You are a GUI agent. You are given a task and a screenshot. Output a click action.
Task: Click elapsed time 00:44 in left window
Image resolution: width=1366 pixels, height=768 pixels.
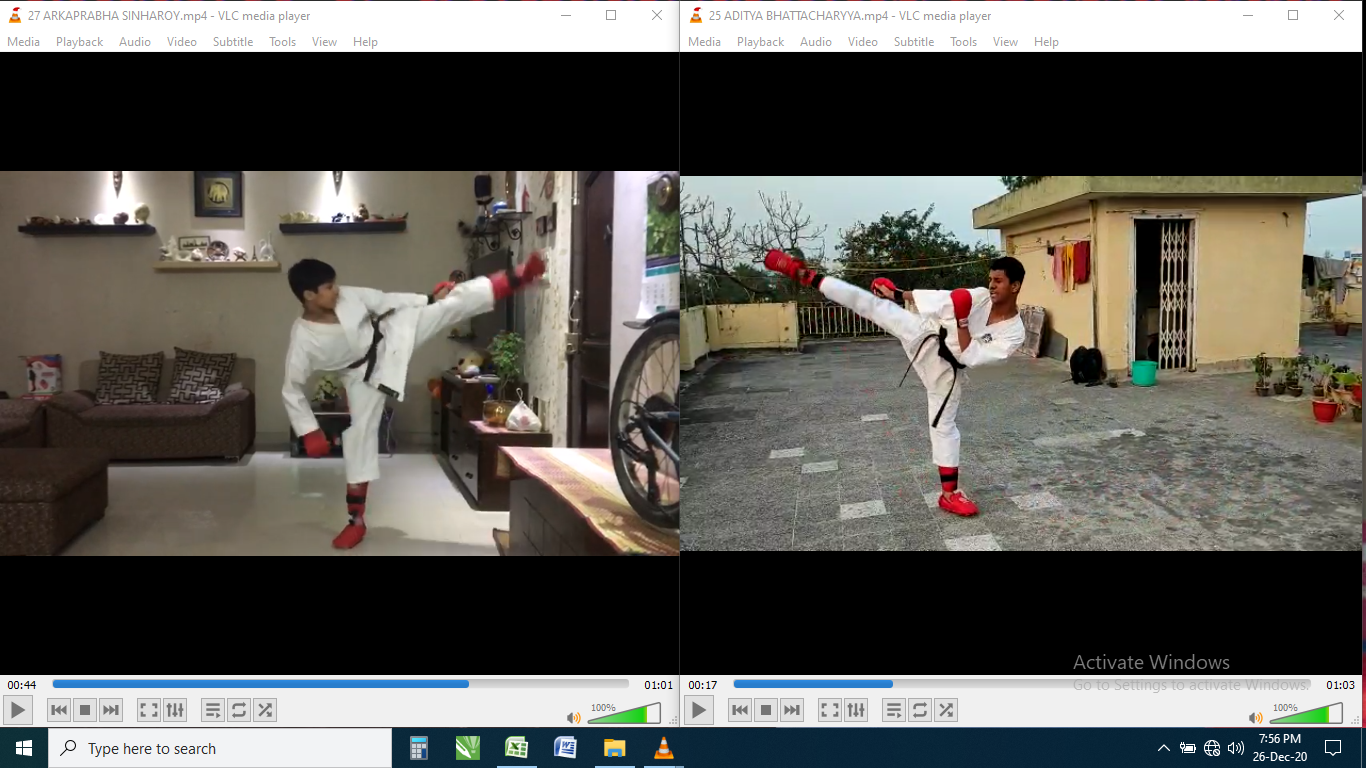(22, 685)
